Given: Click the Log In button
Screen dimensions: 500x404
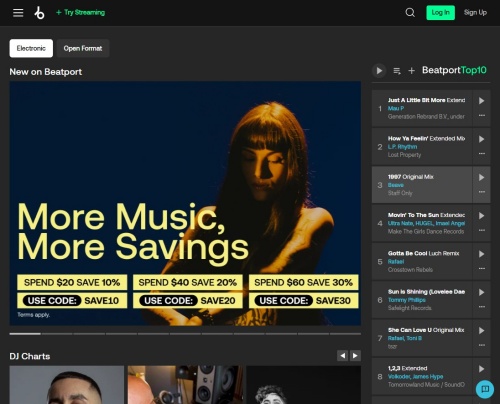Looking at the screenshot, I should [x=440, y=13].
